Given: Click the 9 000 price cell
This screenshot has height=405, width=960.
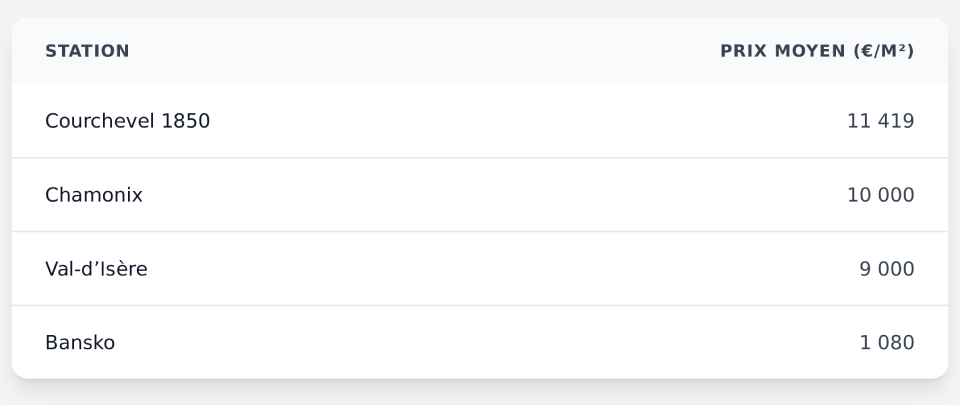Looking at the screenshot, I should (x=887, y=269).
